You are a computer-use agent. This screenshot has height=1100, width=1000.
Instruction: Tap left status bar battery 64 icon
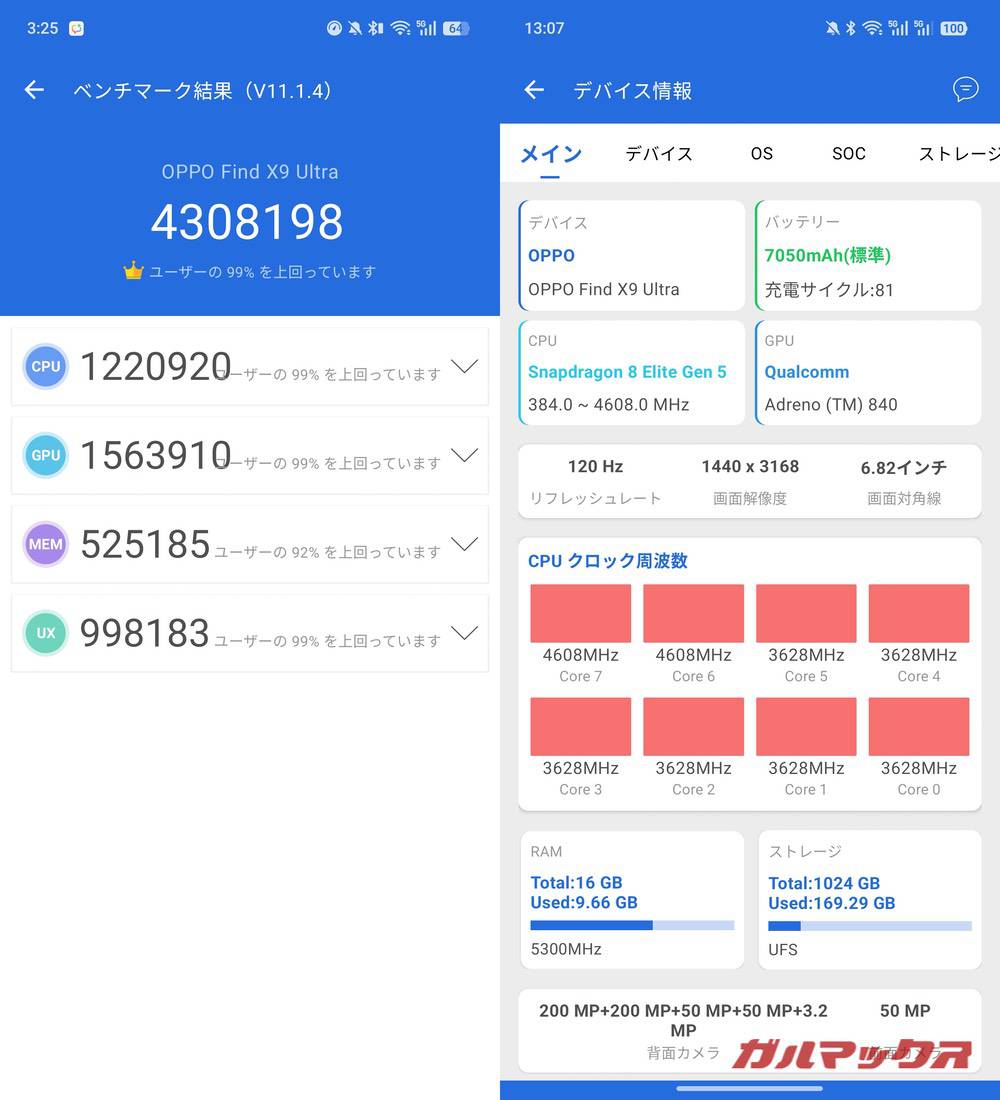(x=455, y=28)
